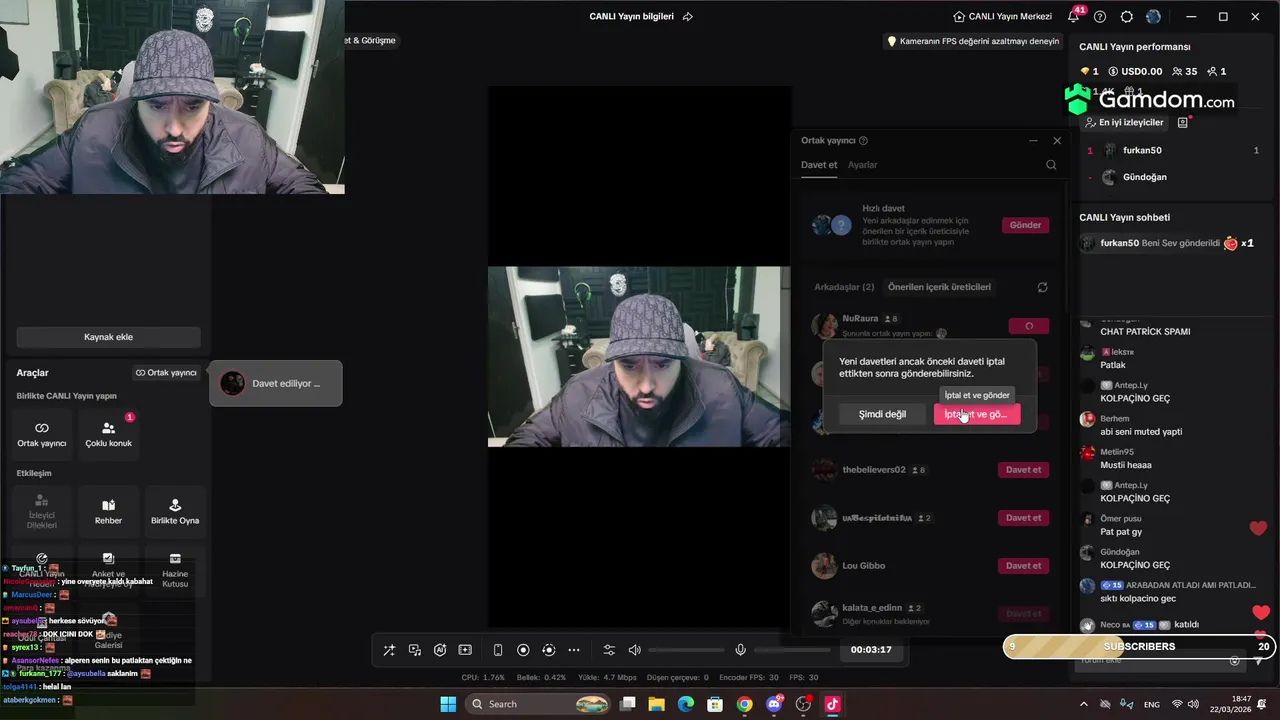Image resolution: width=1280 pixels, height=720 pixels.
Task: Select the Önerilen içerik üreticileri tab
Action: 939,287
